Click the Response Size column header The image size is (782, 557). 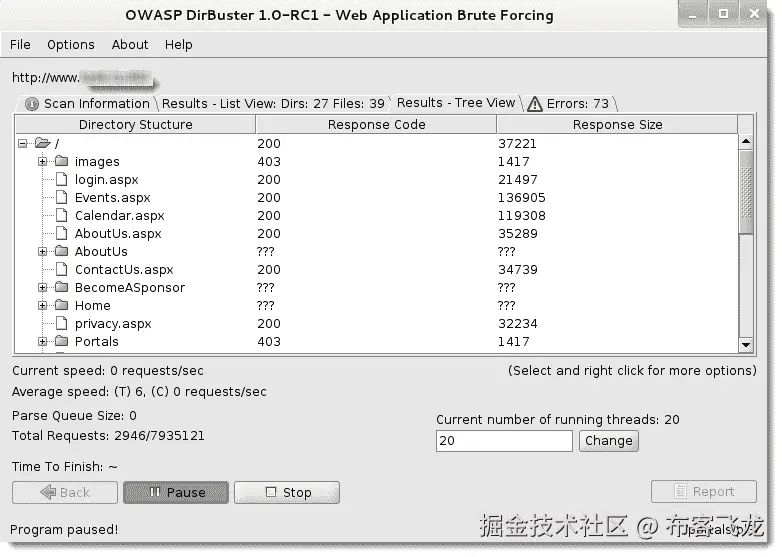(x=617, y=125)
